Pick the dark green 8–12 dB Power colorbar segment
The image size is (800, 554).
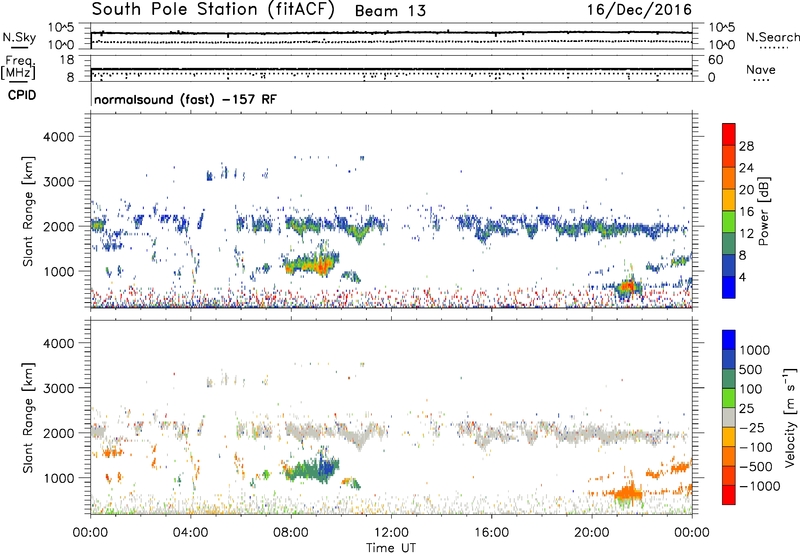coord(729,244)
